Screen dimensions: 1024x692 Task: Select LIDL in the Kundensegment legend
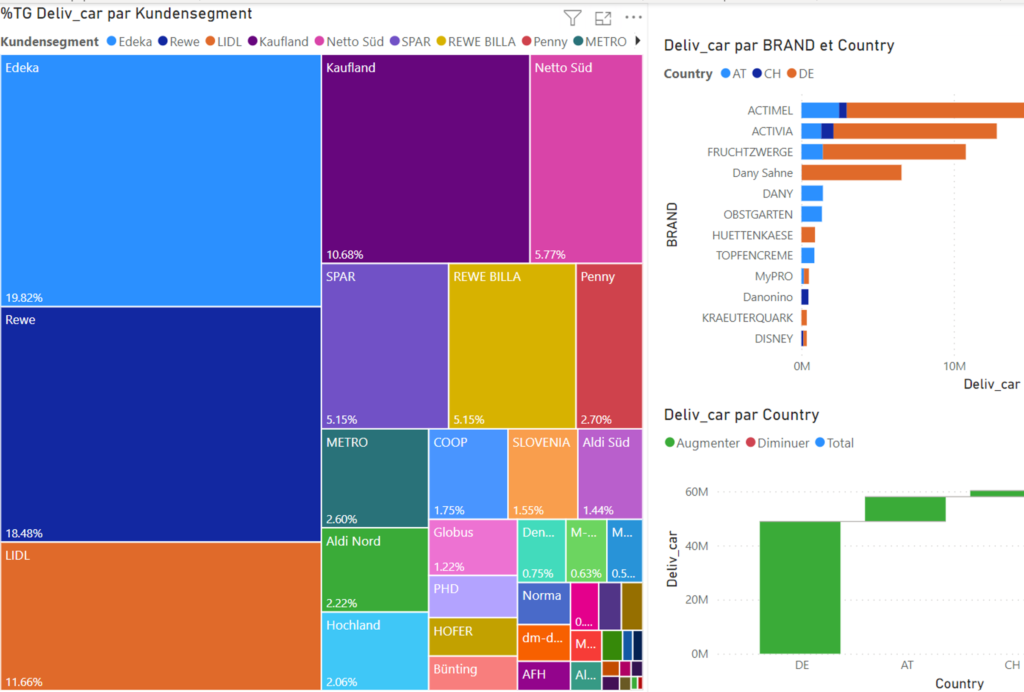tap(223, 42)
